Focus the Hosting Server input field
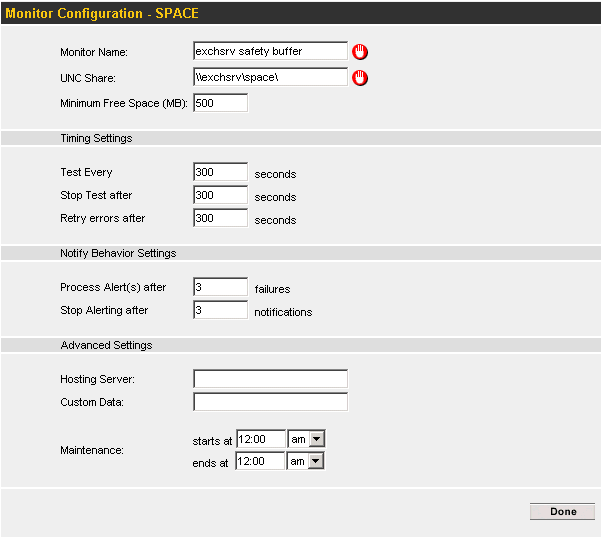Screen dimensions: 602x538 [x=271, y=379]
